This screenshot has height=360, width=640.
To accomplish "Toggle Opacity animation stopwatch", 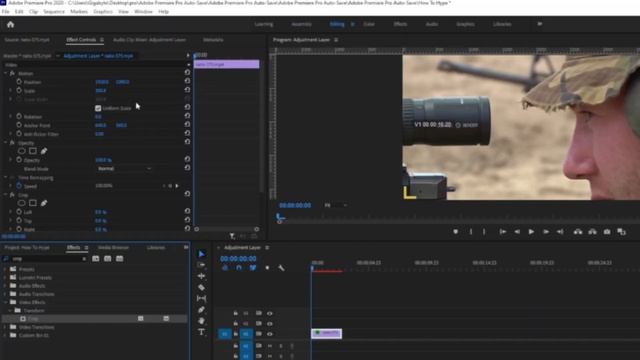I will [19, 160].
